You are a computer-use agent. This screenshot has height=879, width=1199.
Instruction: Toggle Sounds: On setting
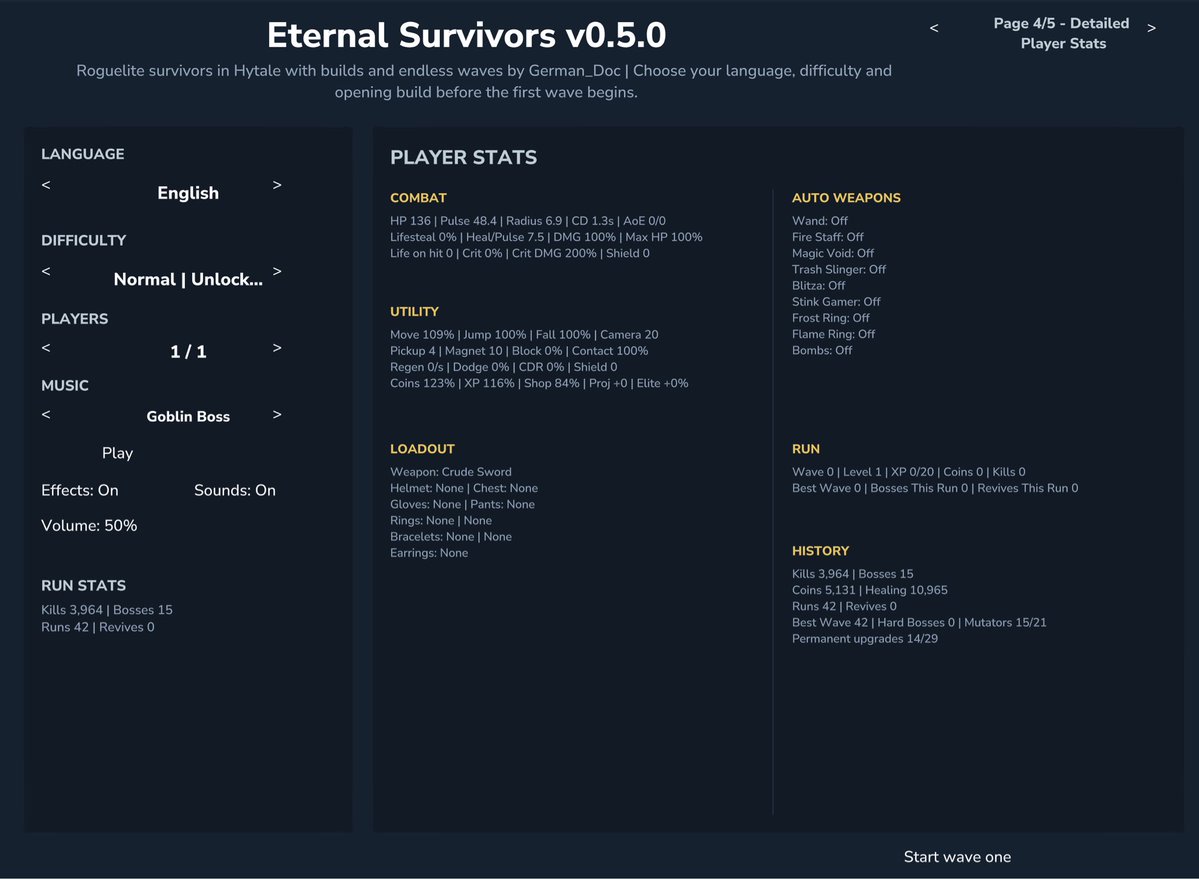(x=235, y=490)
